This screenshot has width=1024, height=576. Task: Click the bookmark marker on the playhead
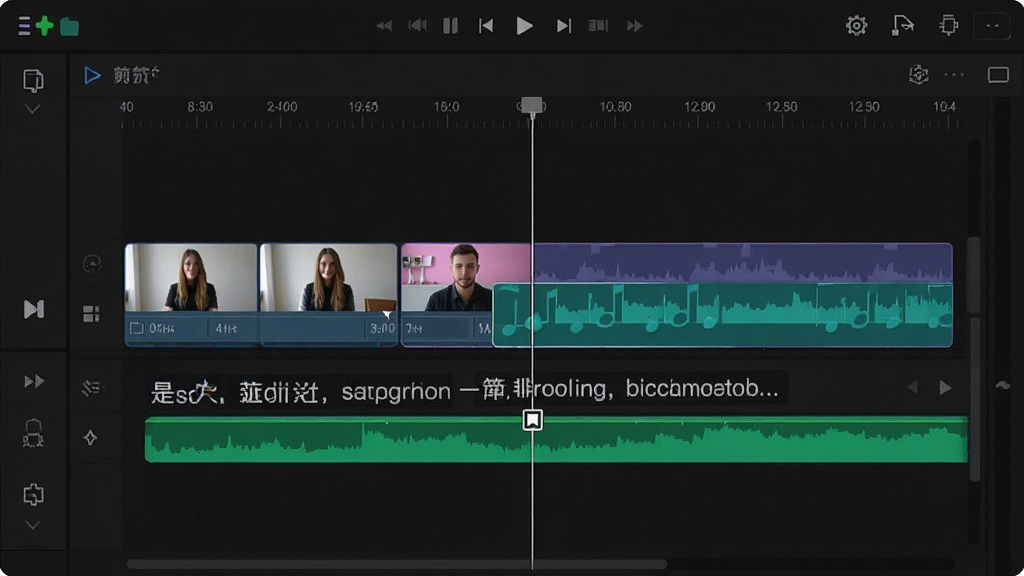click(532, 420)
